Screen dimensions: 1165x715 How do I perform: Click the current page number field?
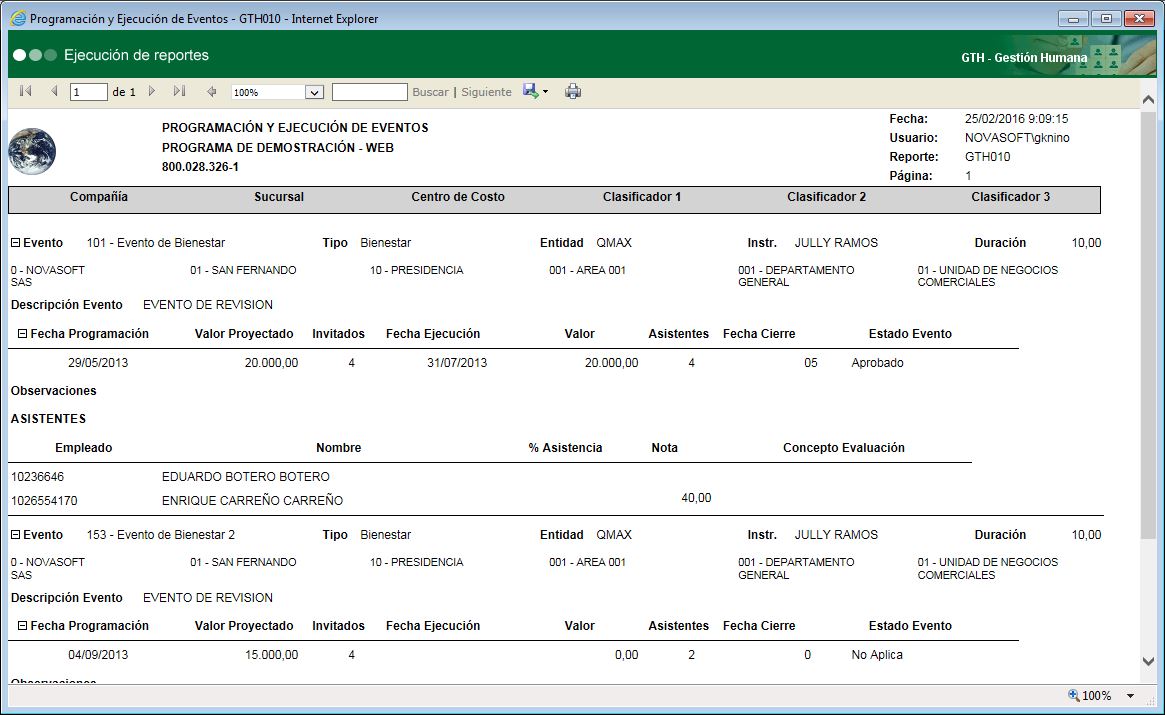click(x=88, y=92)
